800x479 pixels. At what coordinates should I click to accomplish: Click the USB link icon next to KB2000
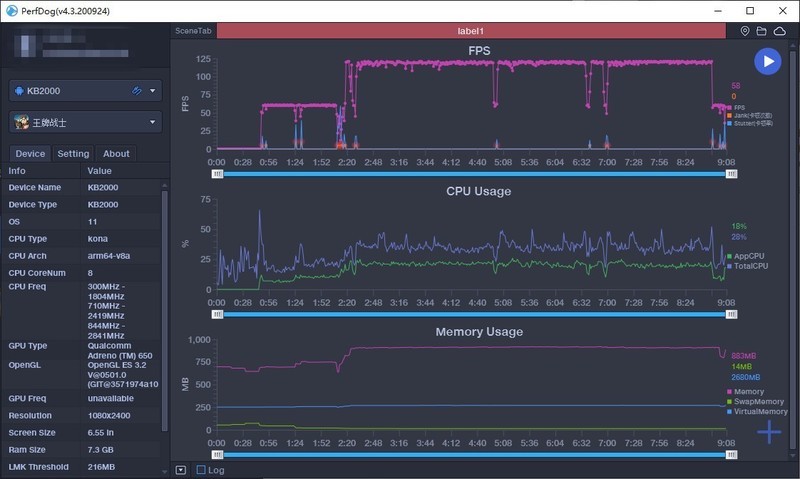137,91
